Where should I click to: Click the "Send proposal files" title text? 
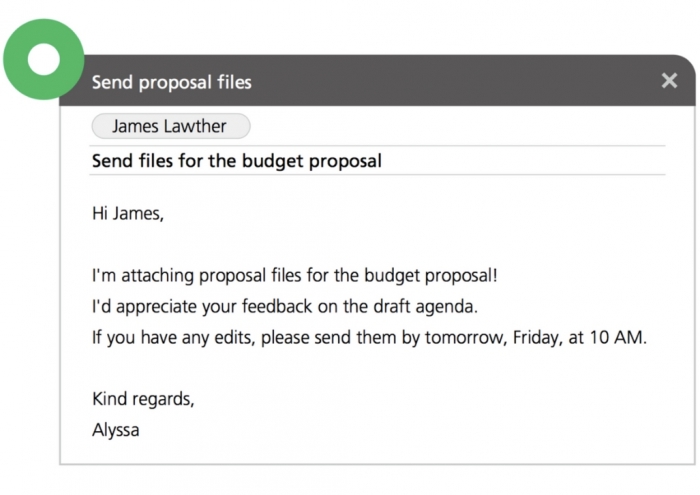coord(172,82)
